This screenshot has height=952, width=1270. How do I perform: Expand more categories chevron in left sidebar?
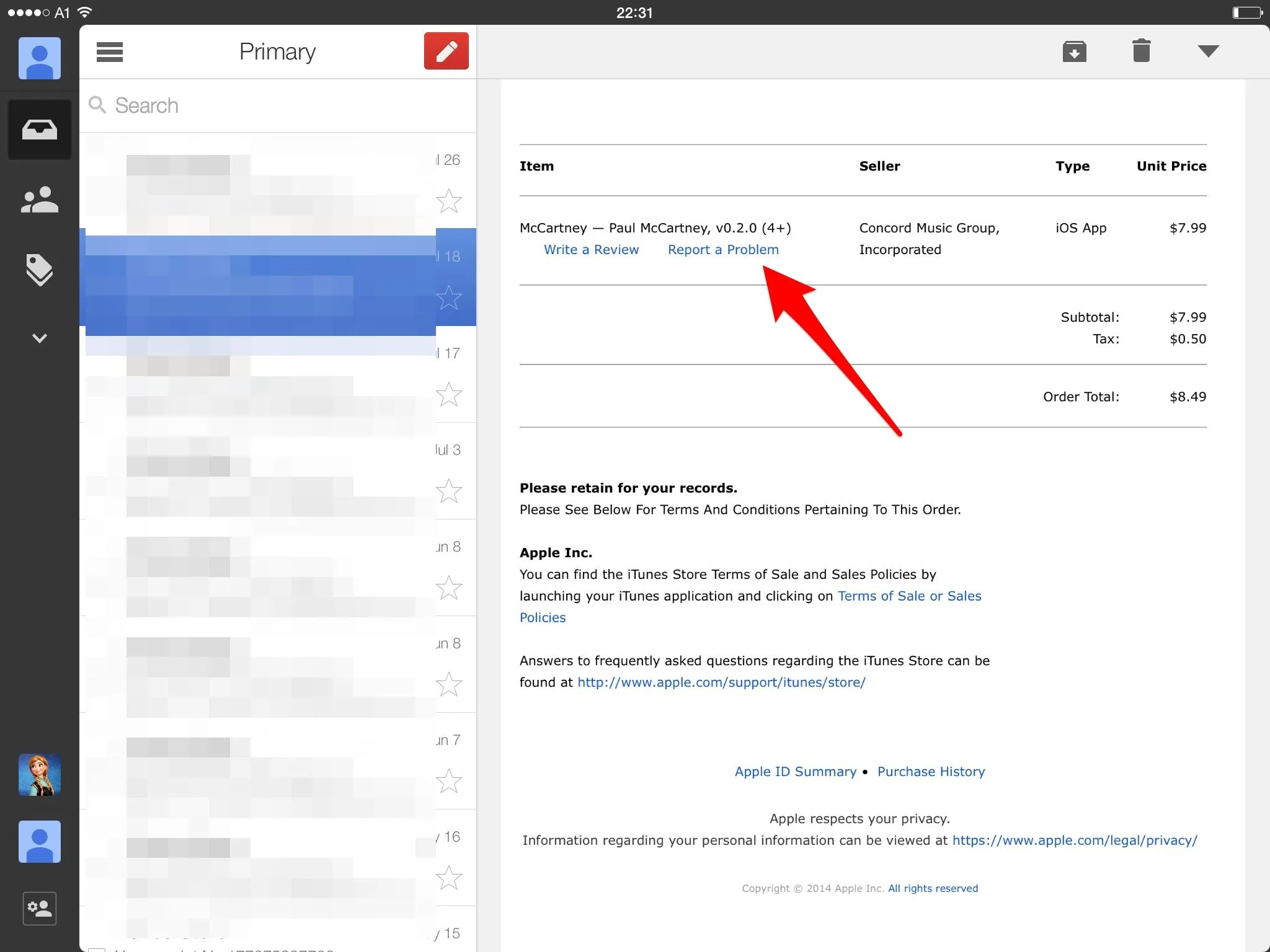click(40, 338)
